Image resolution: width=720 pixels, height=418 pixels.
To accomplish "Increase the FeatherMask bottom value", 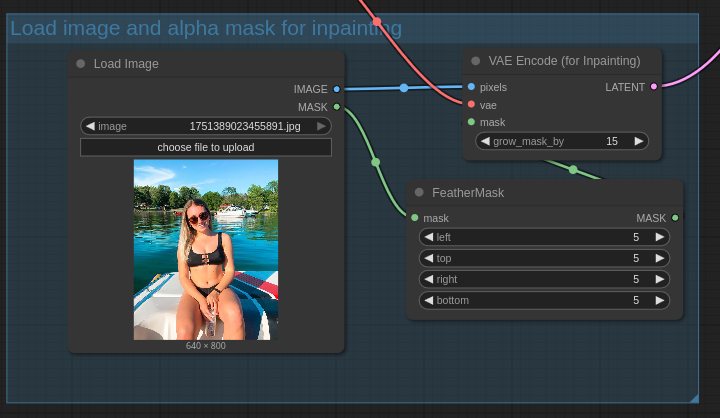I will click(x=660, y=300).
